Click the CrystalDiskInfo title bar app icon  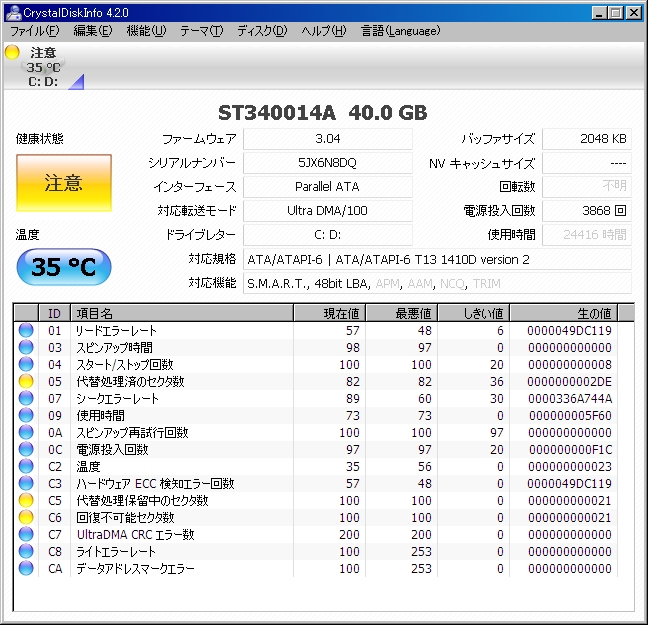pyautogui.click(x=13, y=12)
